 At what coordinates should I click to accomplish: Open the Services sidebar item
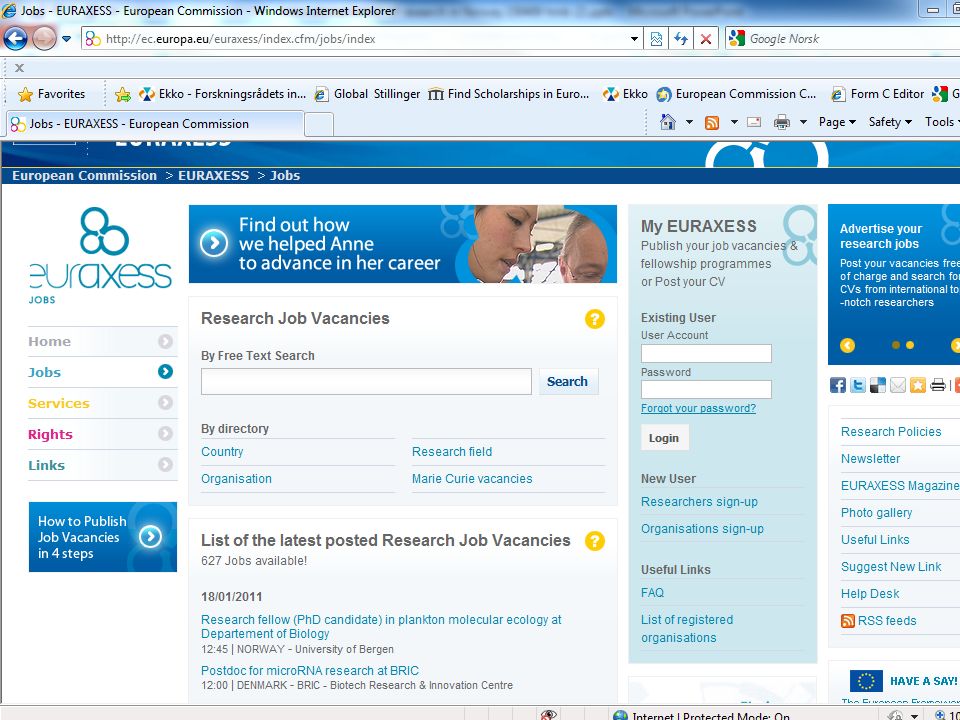pos(102,403)
